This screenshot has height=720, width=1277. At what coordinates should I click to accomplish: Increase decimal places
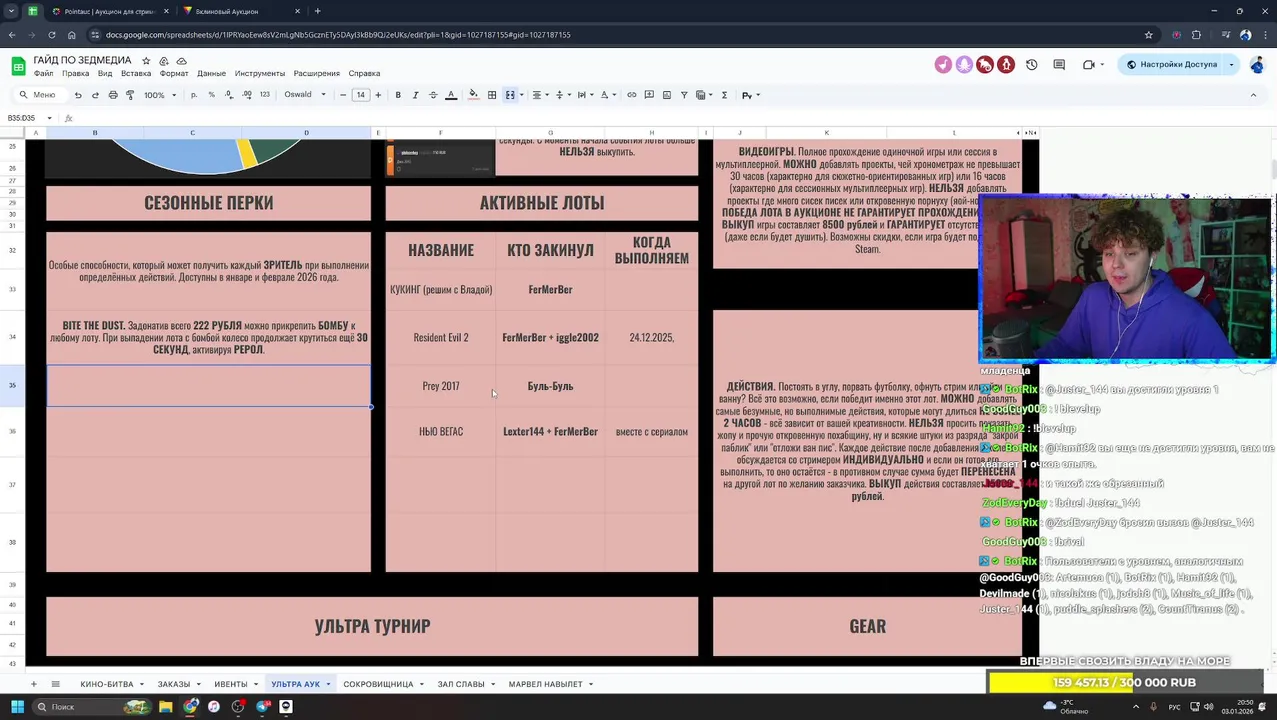click(x=246, y=95)
